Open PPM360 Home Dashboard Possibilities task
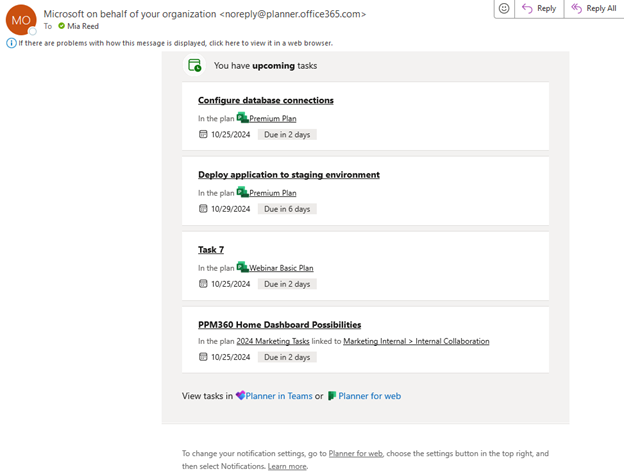 (279, 325)
